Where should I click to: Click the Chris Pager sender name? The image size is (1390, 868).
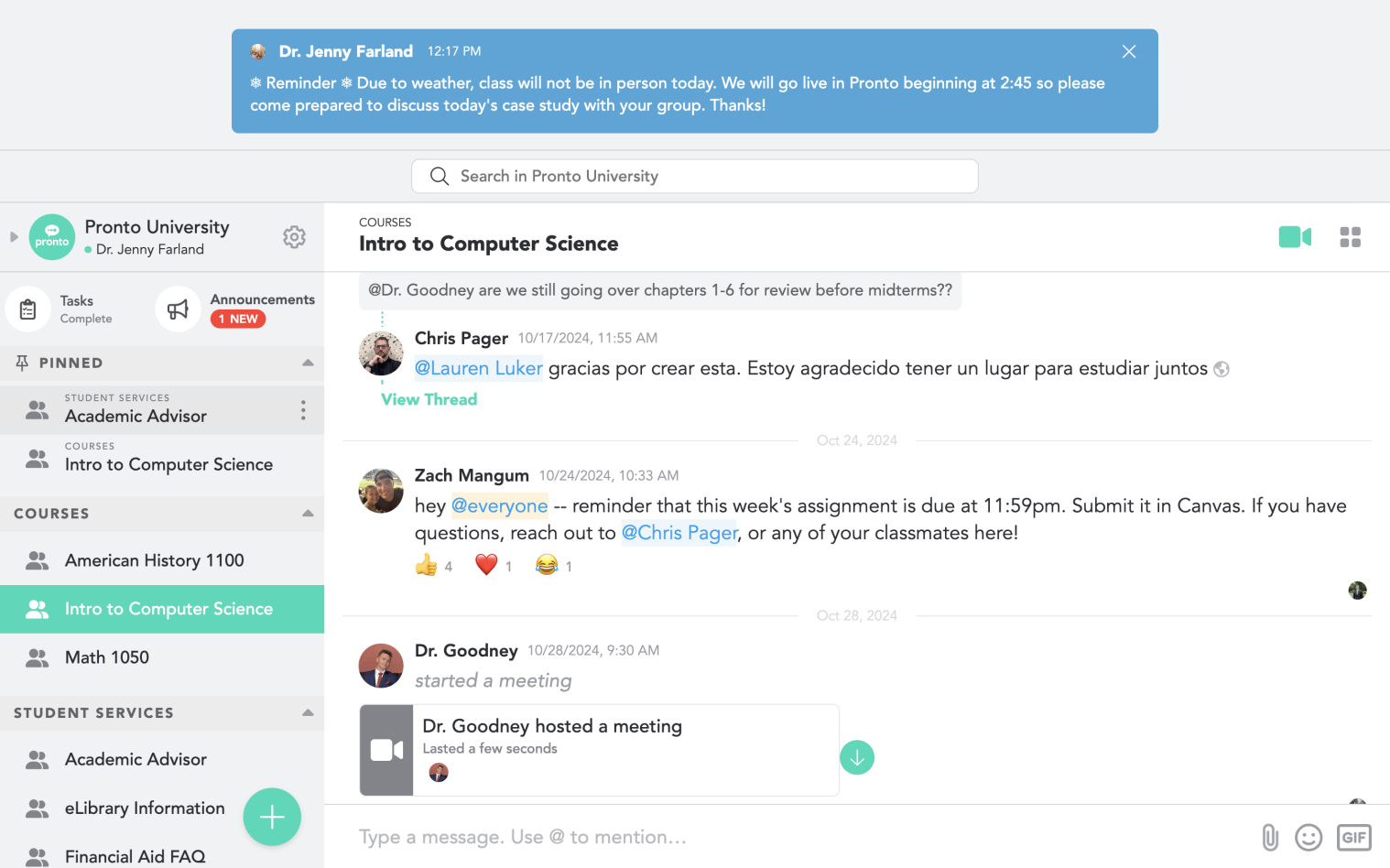click(x=462, y=338)
